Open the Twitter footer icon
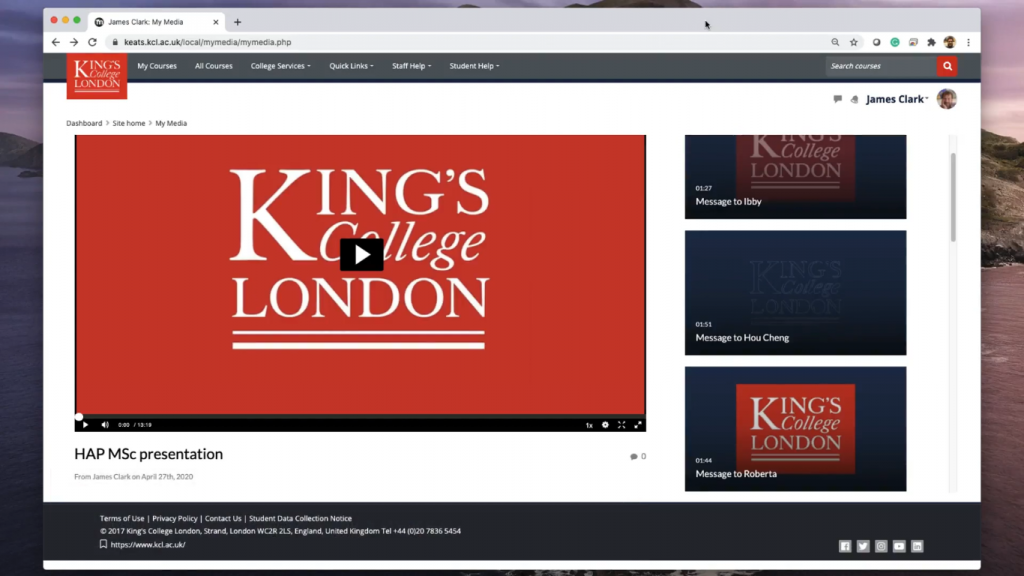The width and height of the screenshot is (1024, 576). [863, 546]
